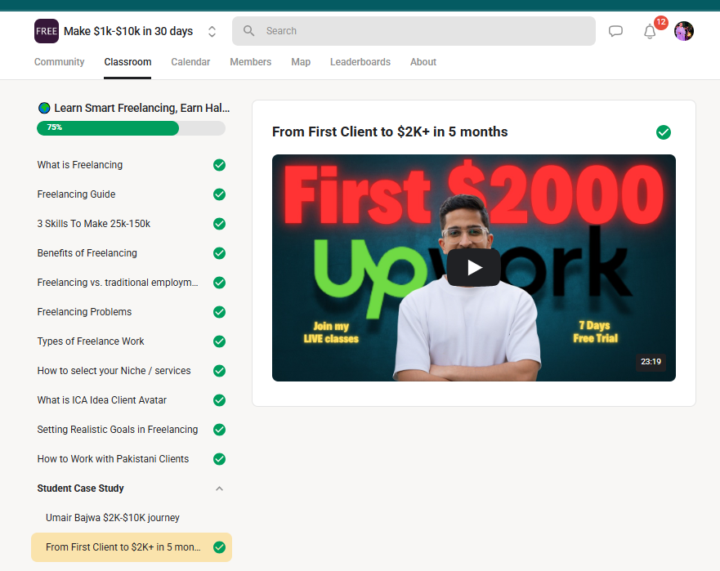Open the chat messages icon
Viewport: 720px width, 571px height.
coord(615,31)
